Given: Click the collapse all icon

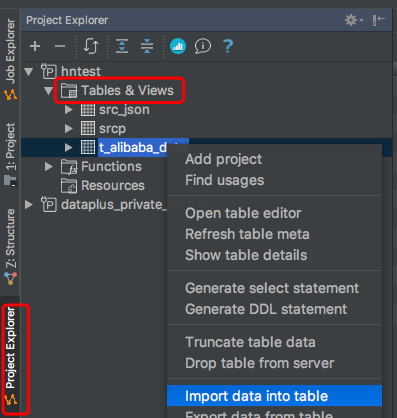Looking at the screenshot, I should [x=147, y=46].
